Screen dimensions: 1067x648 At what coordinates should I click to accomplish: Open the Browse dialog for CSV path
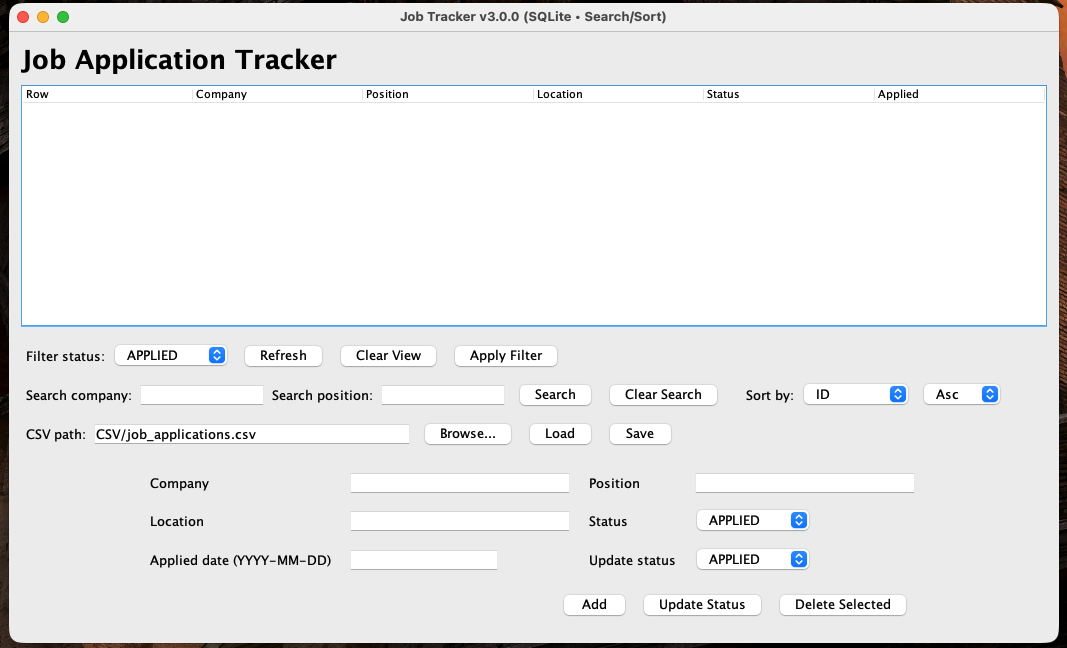pyautogui.click(x=467, y=433)
